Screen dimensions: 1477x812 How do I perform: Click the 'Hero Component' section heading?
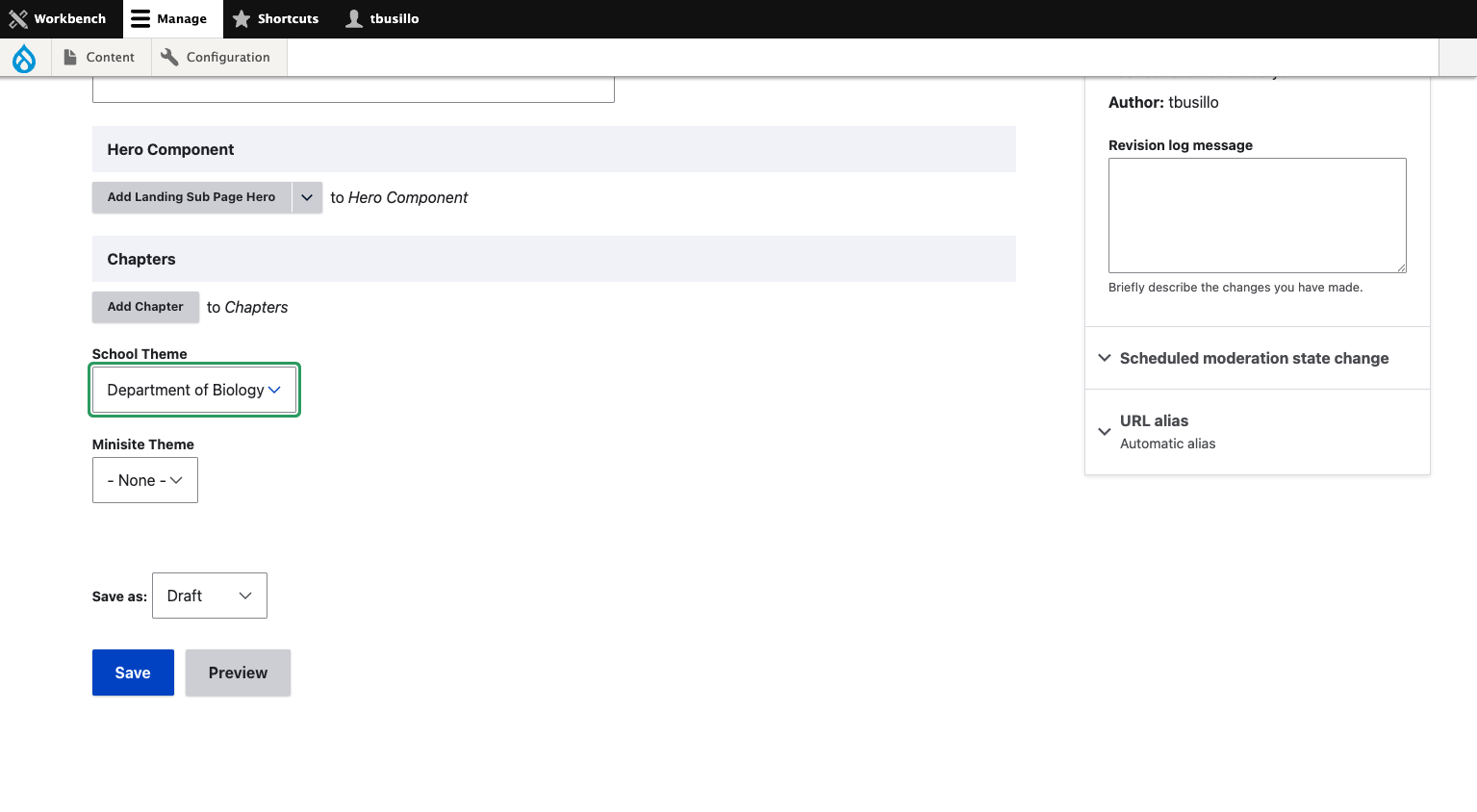[x=170, y=149]
